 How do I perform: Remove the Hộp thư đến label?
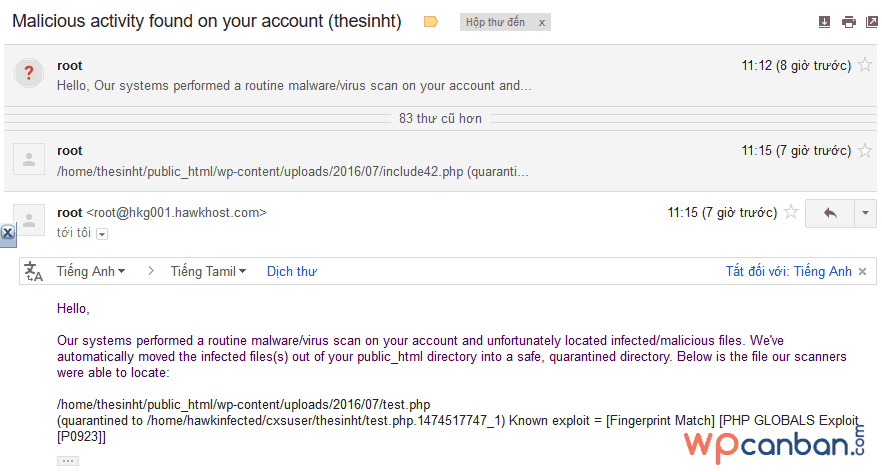point(542,23)
